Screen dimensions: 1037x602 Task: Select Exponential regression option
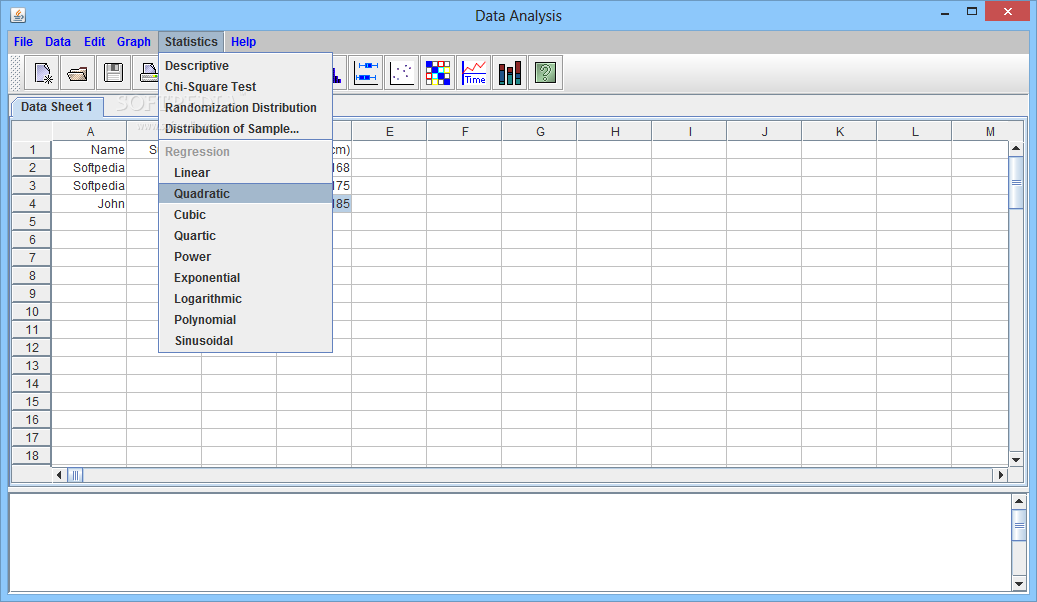pos(245,278)
